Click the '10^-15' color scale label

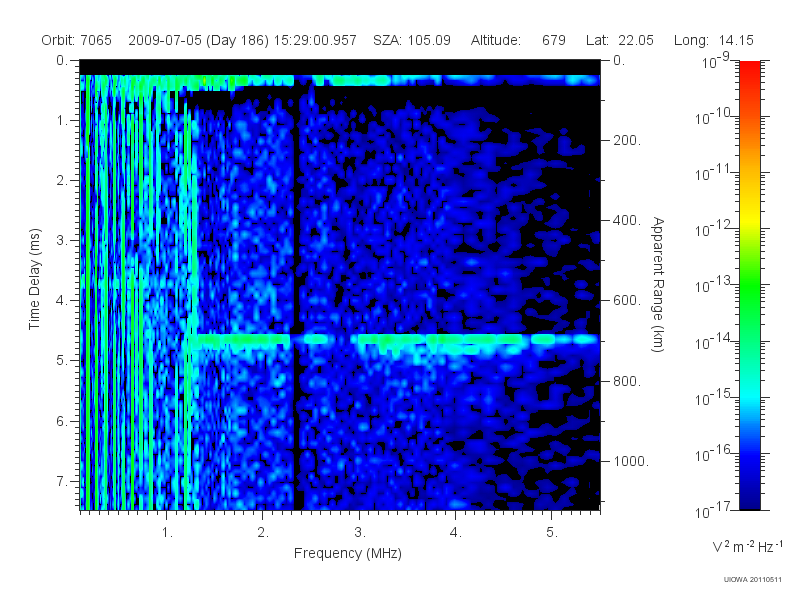click(712, 397)
